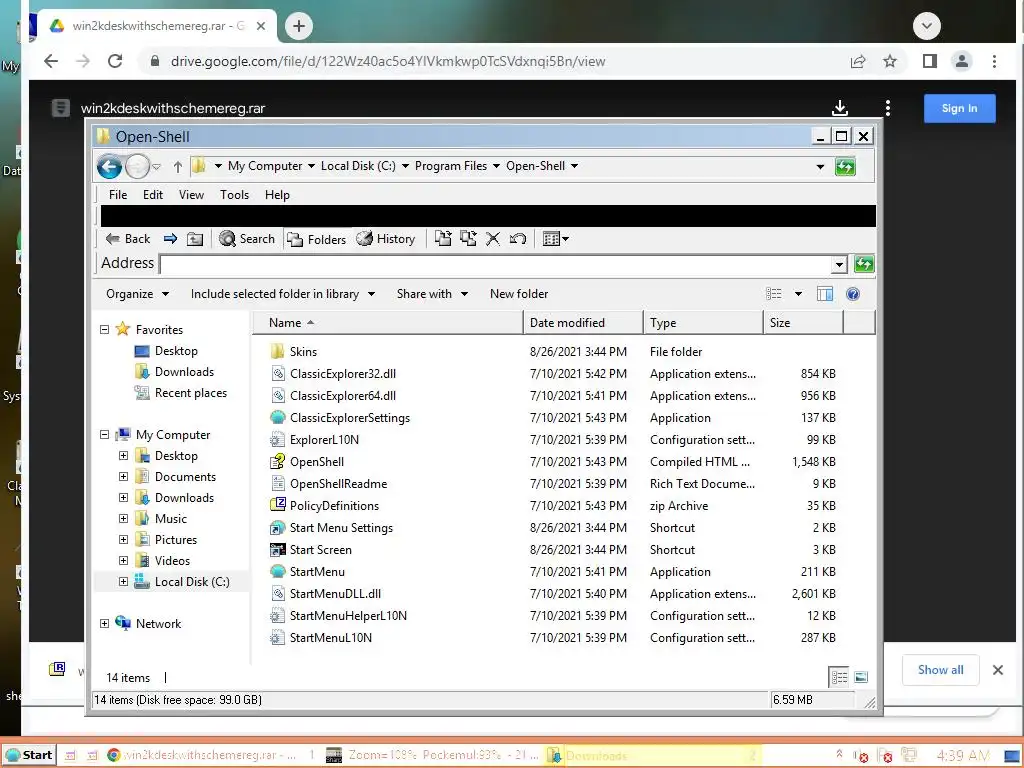The height and width of the screenshot is (768, 1024).
Task: Click the Delete X toolbar icon
Action: point(493,239)
